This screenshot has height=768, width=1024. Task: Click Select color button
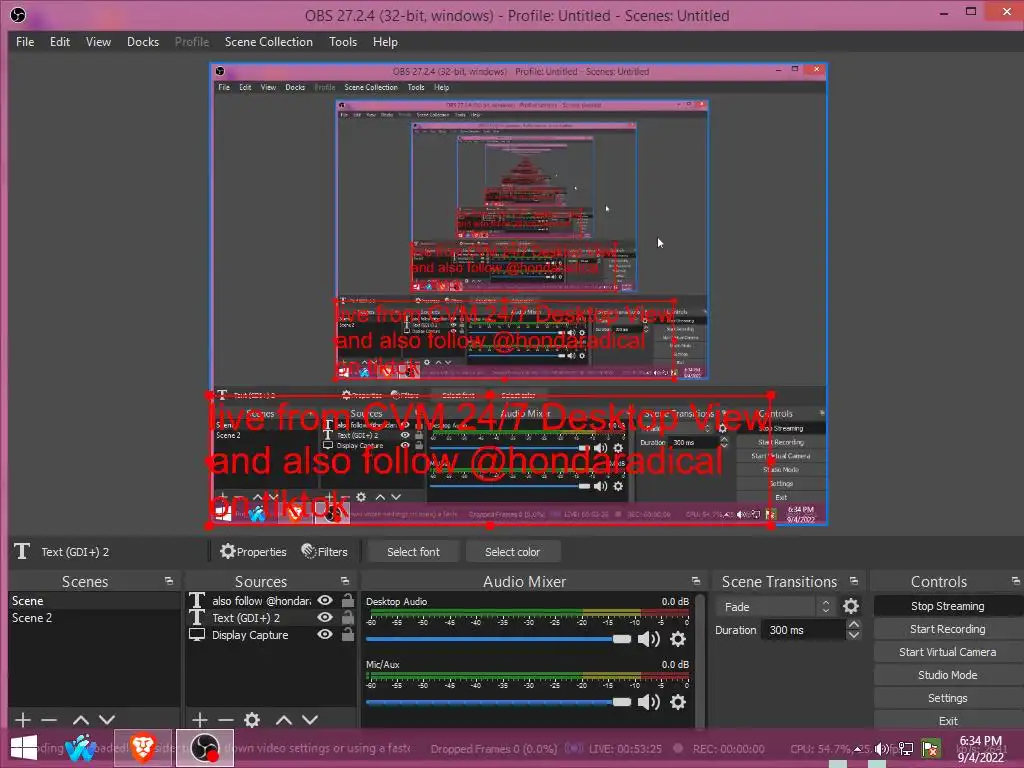pyautogui.click(x=513, y=552)
